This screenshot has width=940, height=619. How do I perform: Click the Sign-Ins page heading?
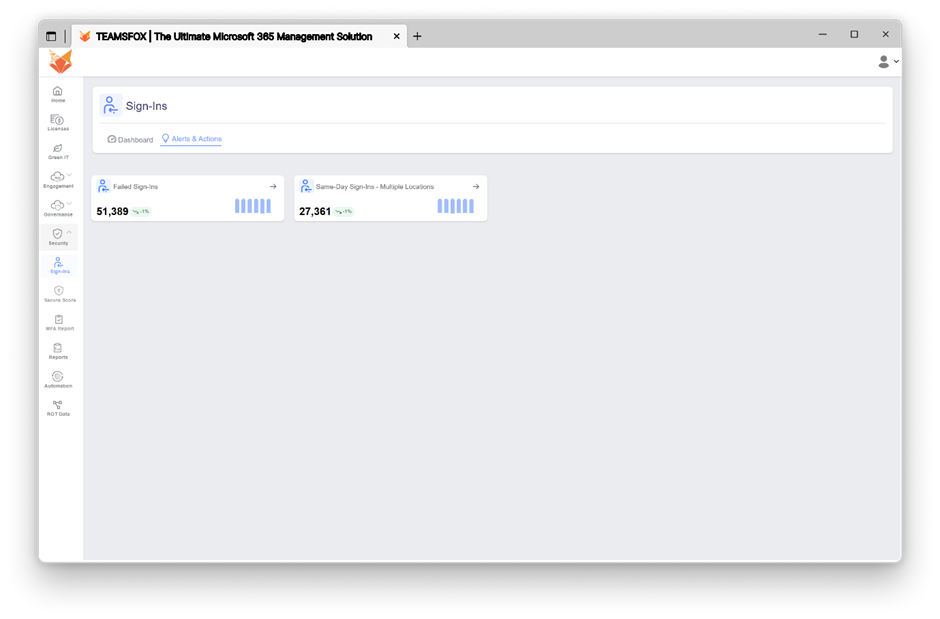(x=146, y=106)
